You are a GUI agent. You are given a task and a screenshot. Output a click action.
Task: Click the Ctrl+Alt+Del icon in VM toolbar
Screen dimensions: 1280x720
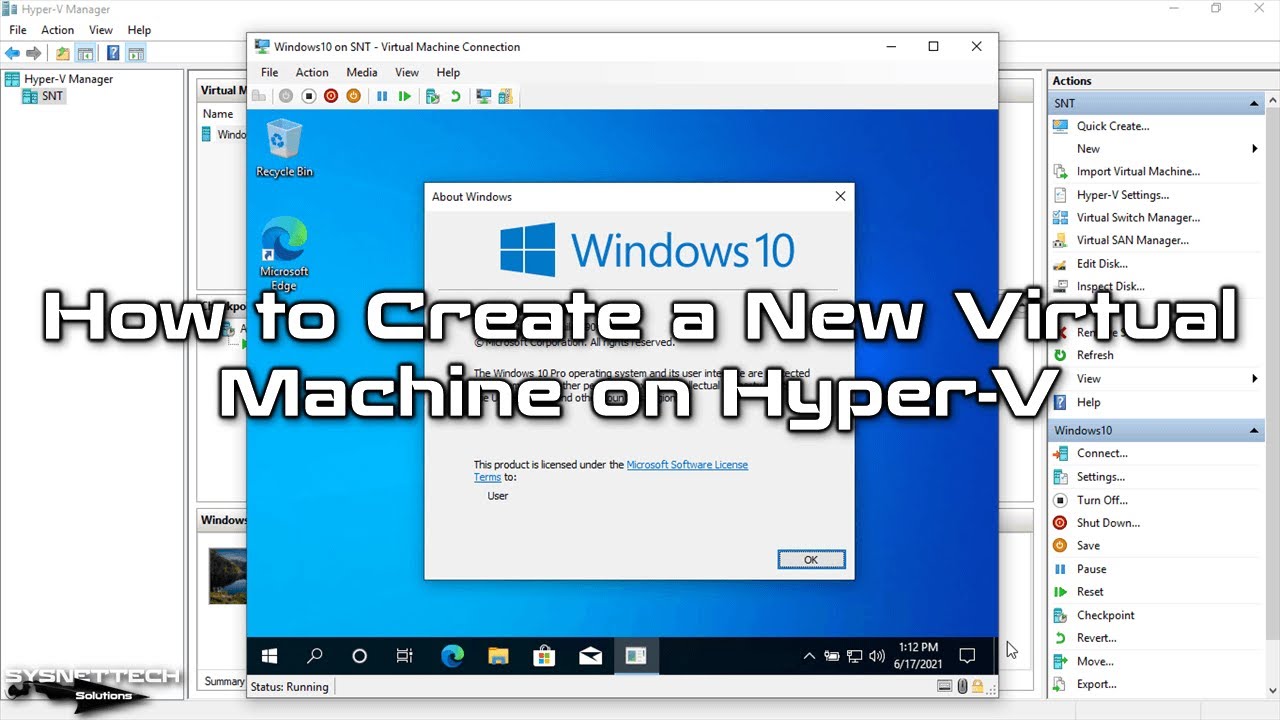(259, 96)
